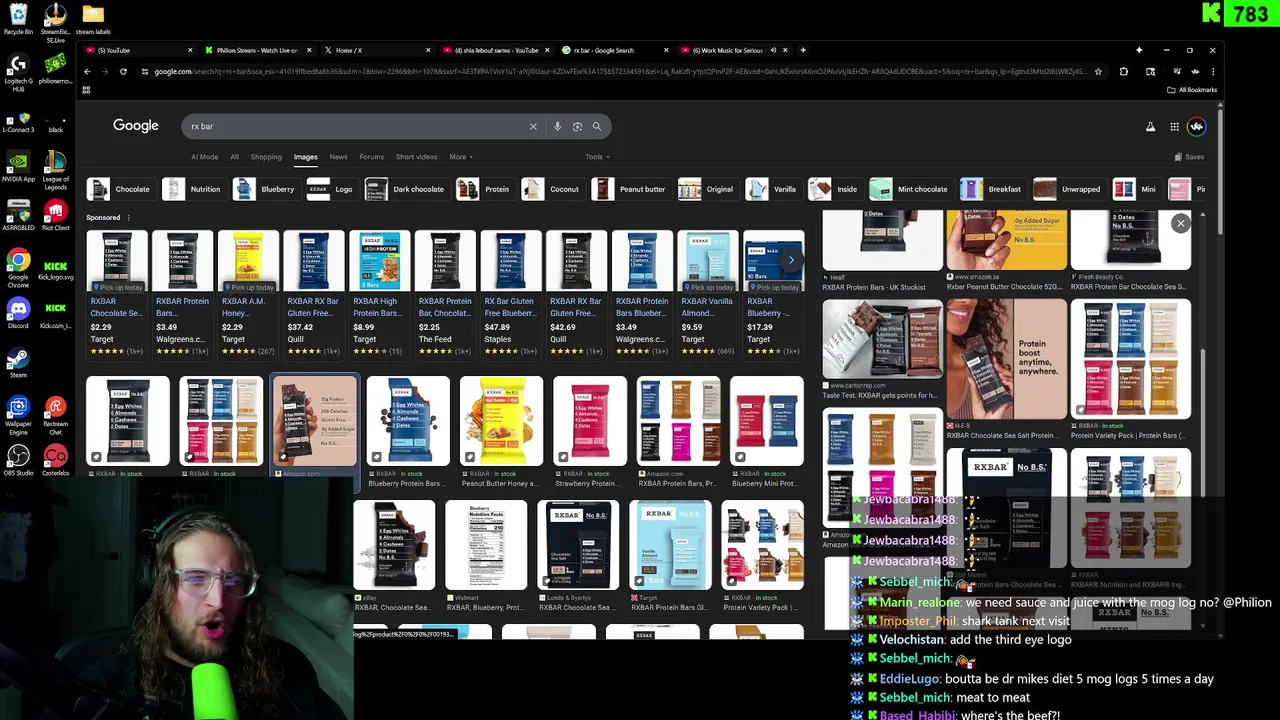Open Peanut Butter Honey image result

501,430
